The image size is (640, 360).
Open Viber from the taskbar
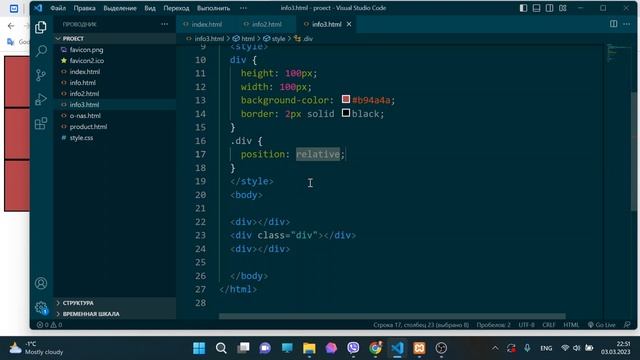(353, 348)
